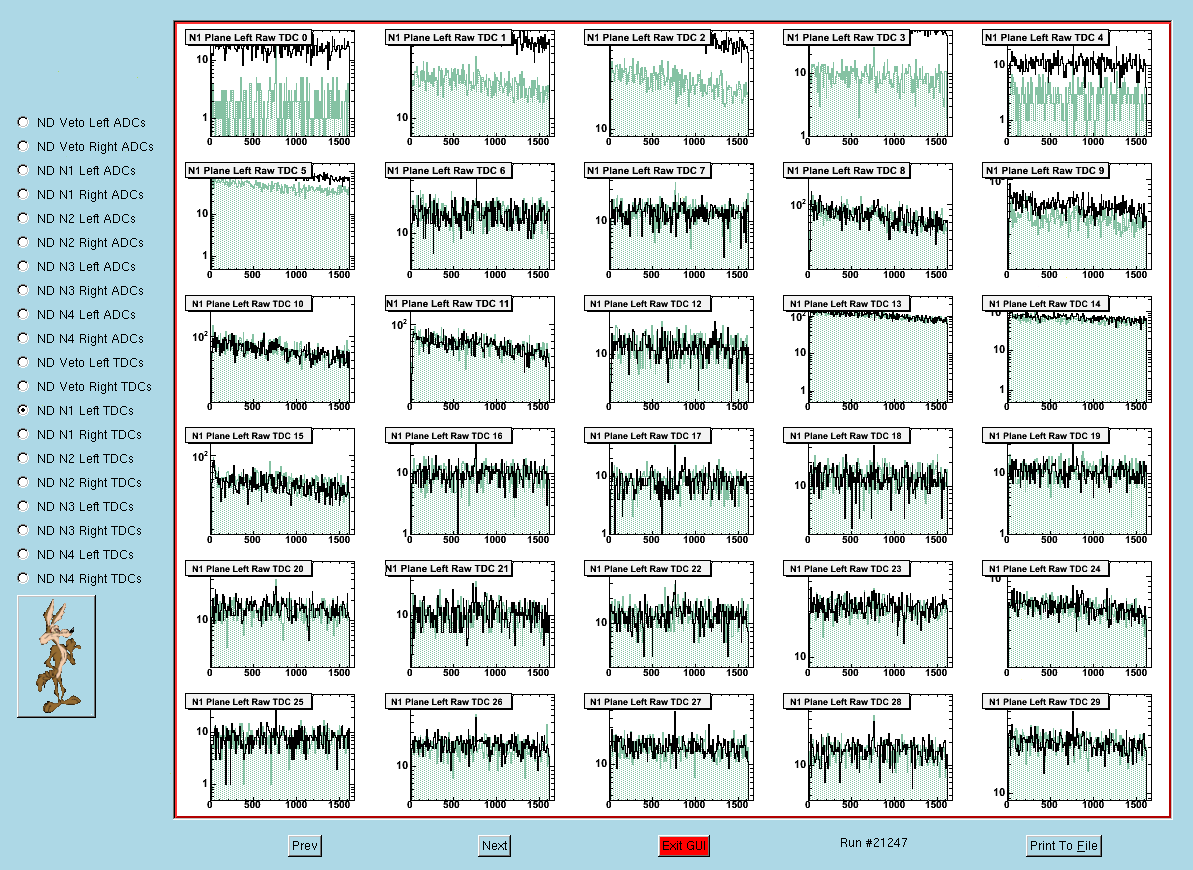This screenshot has width=1193, height=870.
Task: Choose ND N2 Left ADCs radio button
Action: click(x=24, y=218)
